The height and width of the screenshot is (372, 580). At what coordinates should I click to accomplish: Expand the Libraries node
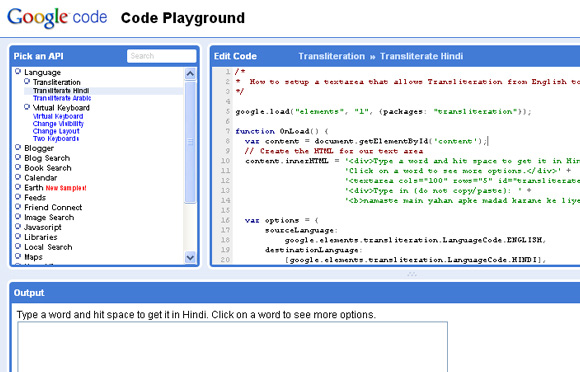click(18, 236)
